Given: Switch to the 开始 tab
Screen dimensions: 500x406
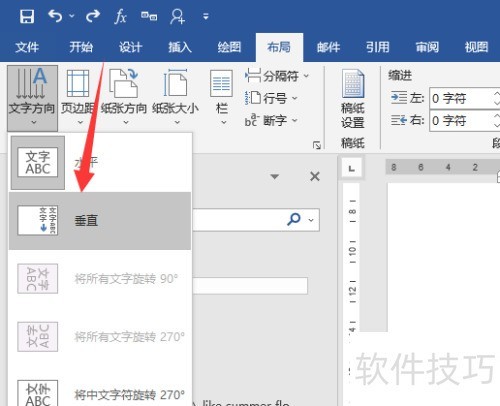Looking at the screenshot, I should pos(81,47).
